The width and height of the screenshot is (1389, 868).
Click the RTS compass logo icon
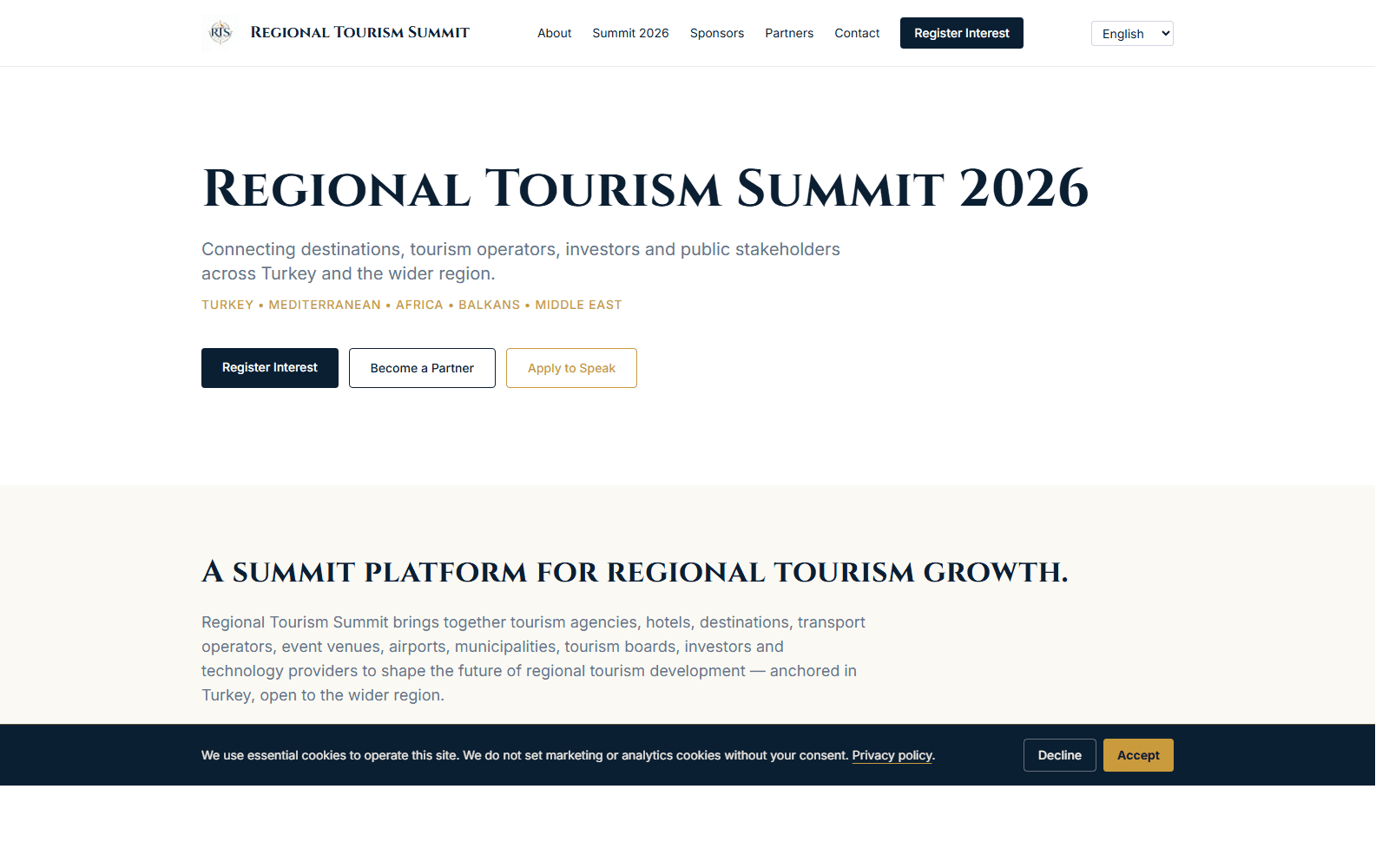[219, 32]
